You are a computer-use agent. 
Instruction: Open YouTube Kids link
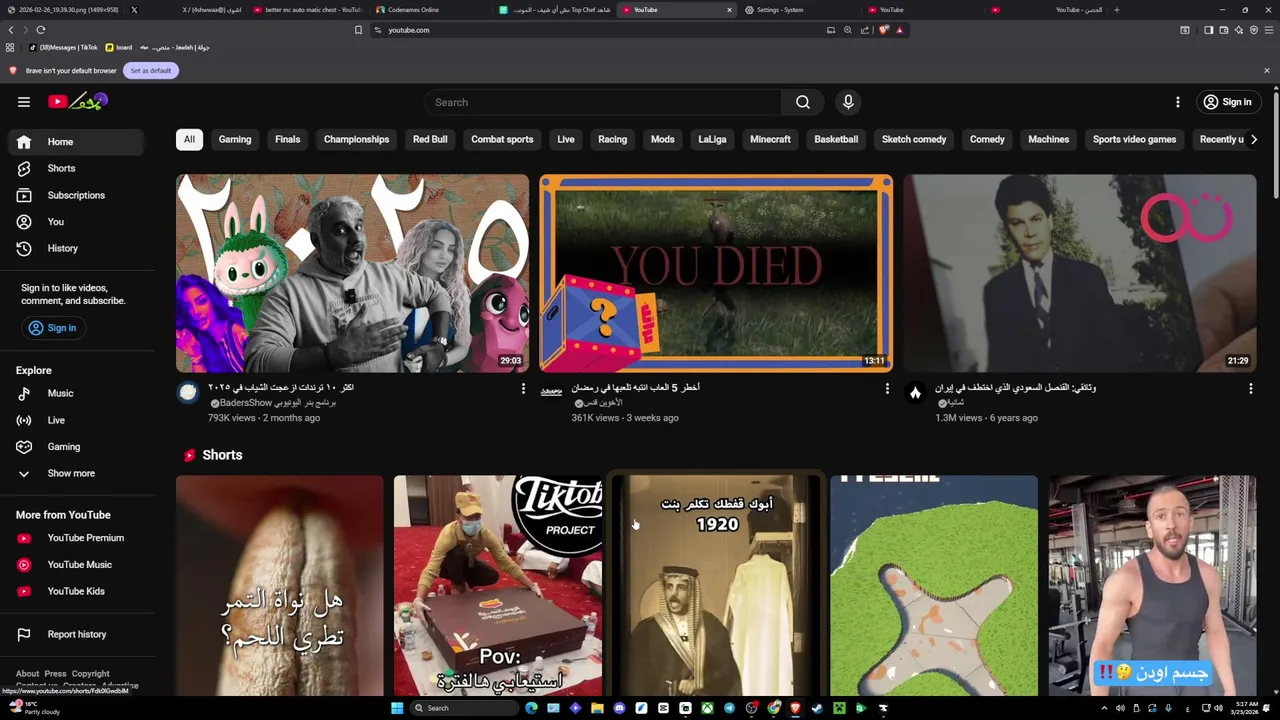click(x=78, y=591)
